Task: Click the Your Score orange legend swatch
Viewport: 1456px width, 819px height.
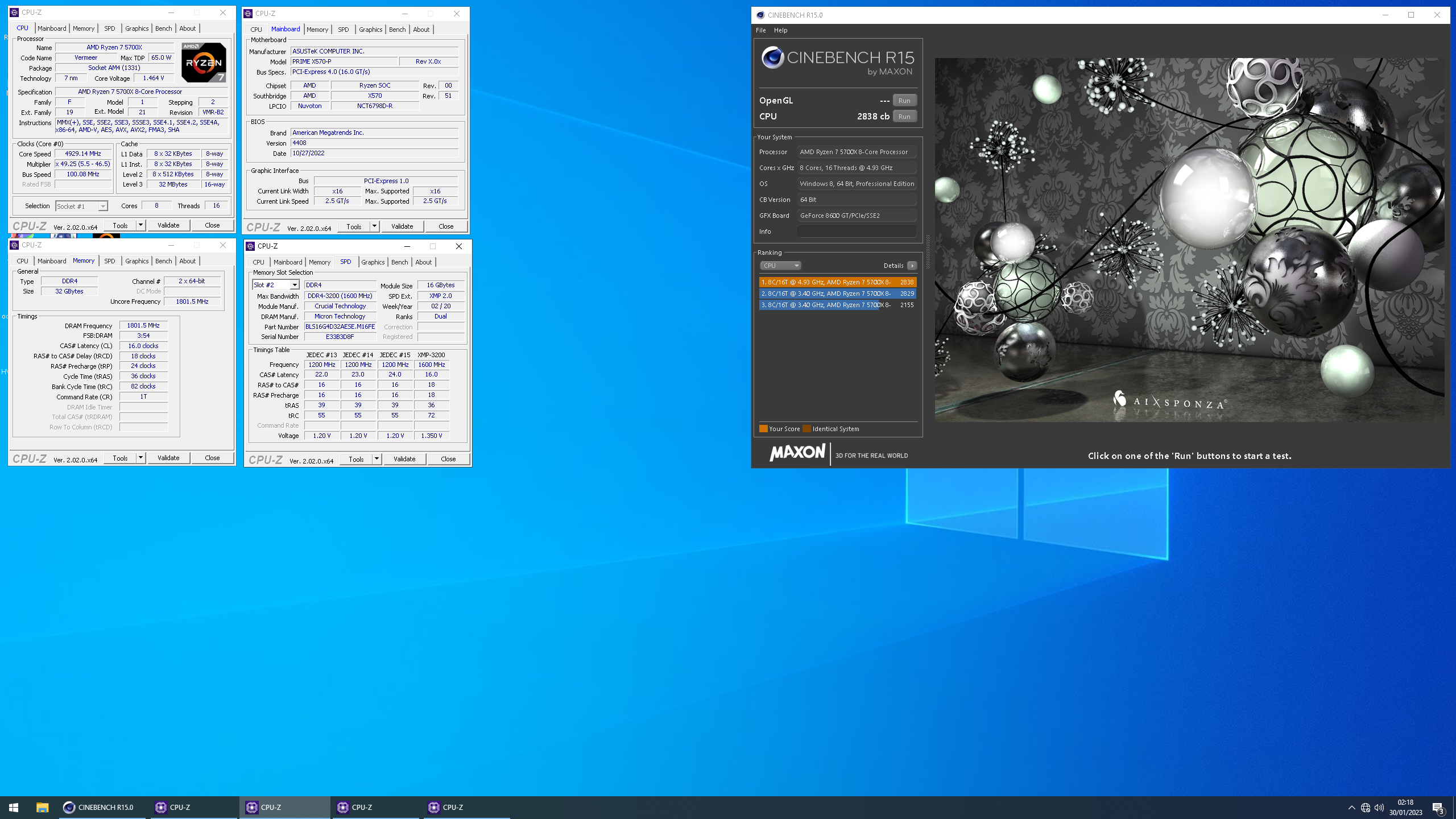Action: coord(763,429)
